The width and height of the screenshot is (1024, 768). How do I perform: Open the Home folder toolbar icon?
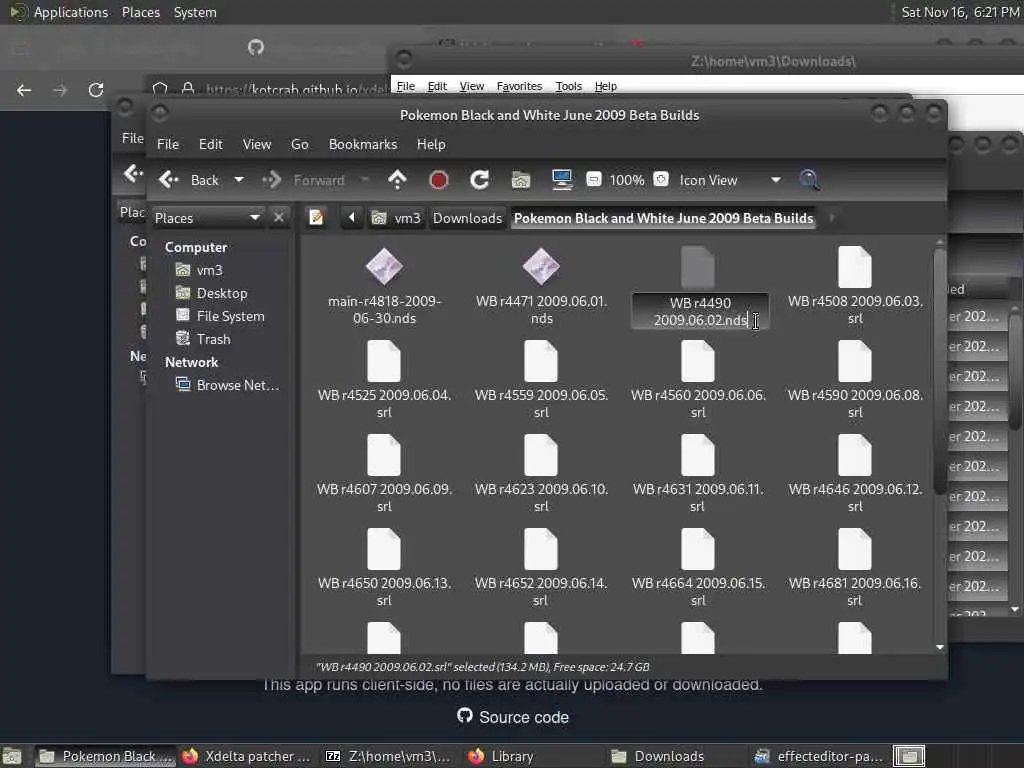coord(520,180)
